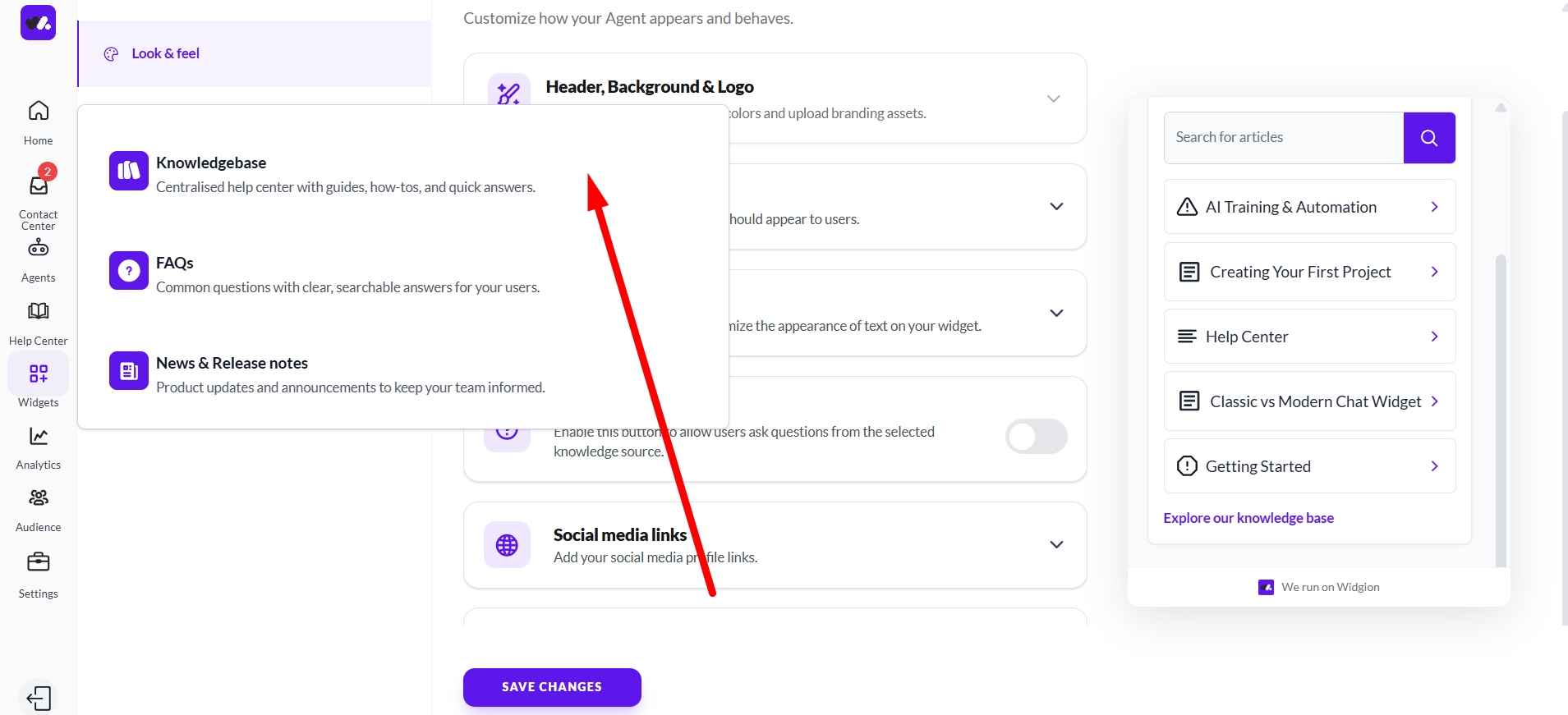Open the Home sidebar icon

tap(39, 111)
